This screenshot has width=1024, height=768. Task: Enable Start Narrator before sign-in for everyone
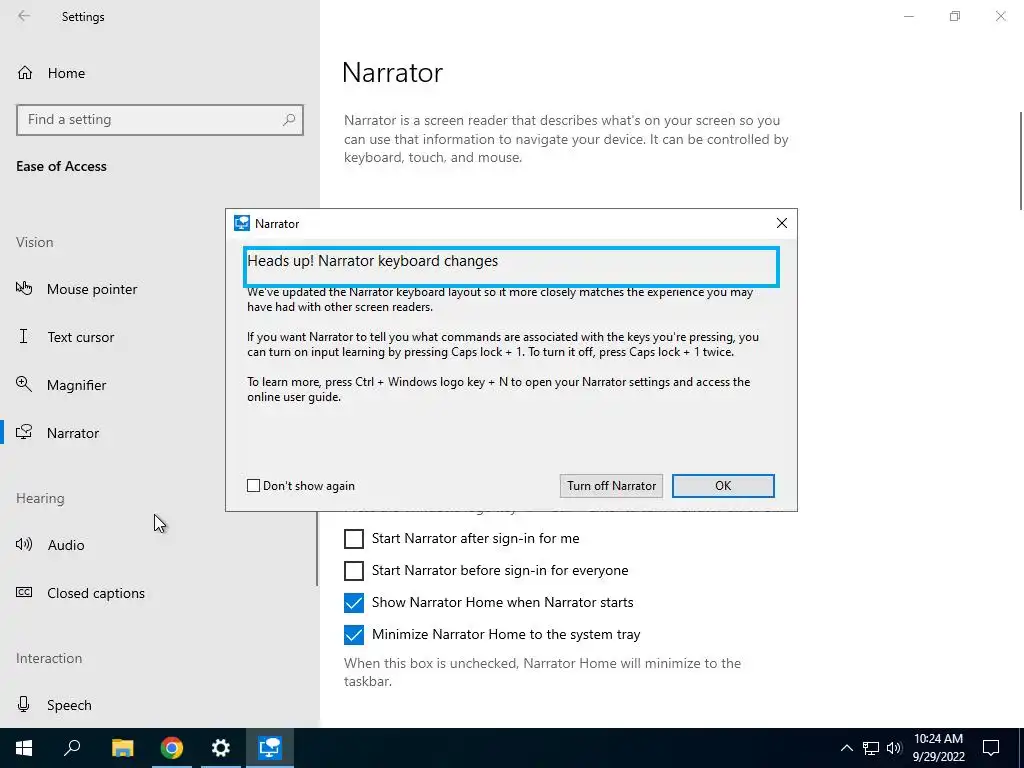354,571
